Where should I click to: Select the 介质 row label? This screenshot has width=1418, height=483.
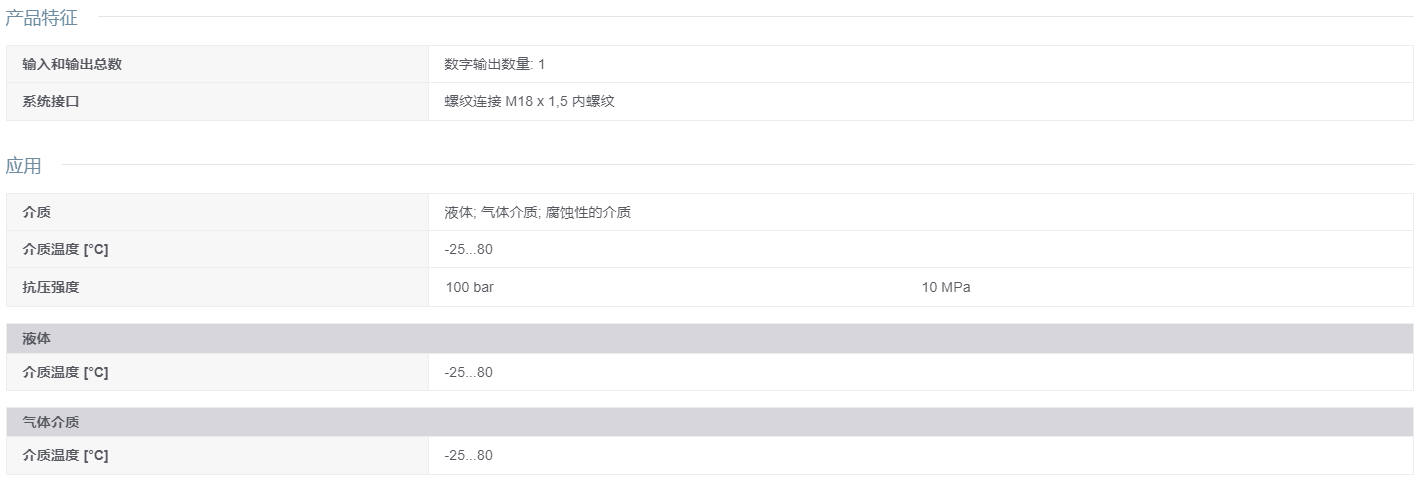[37, 212]
